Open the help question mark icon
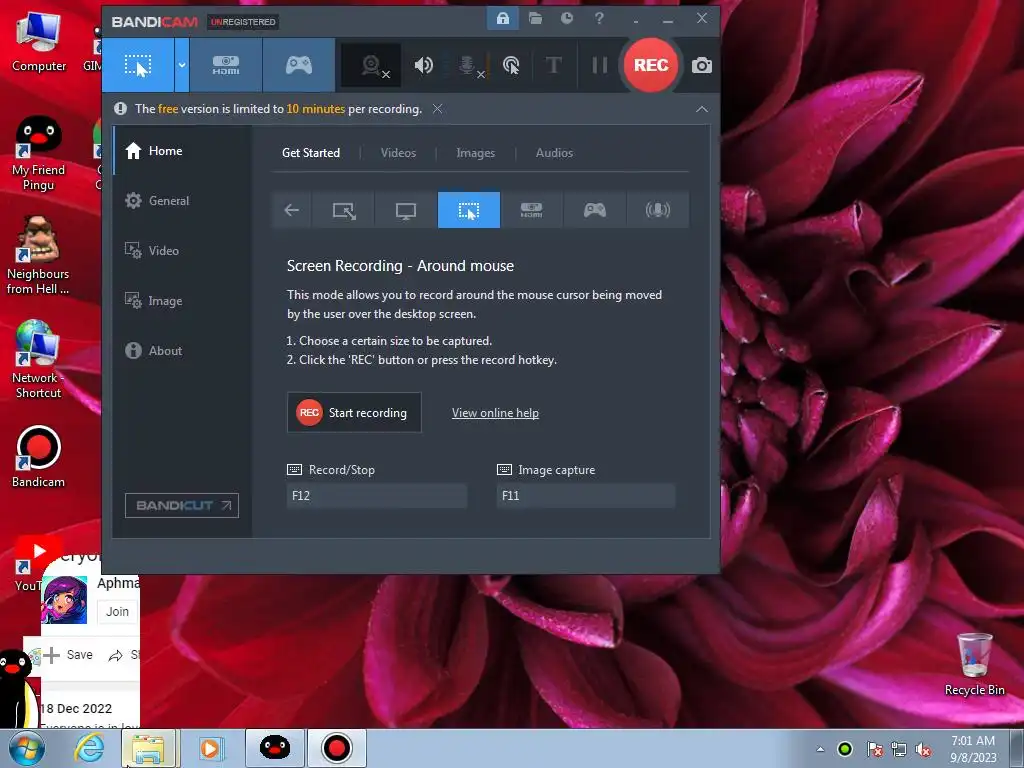The height and width of the screenshot is (768, 1024). [x=599, y=18]
